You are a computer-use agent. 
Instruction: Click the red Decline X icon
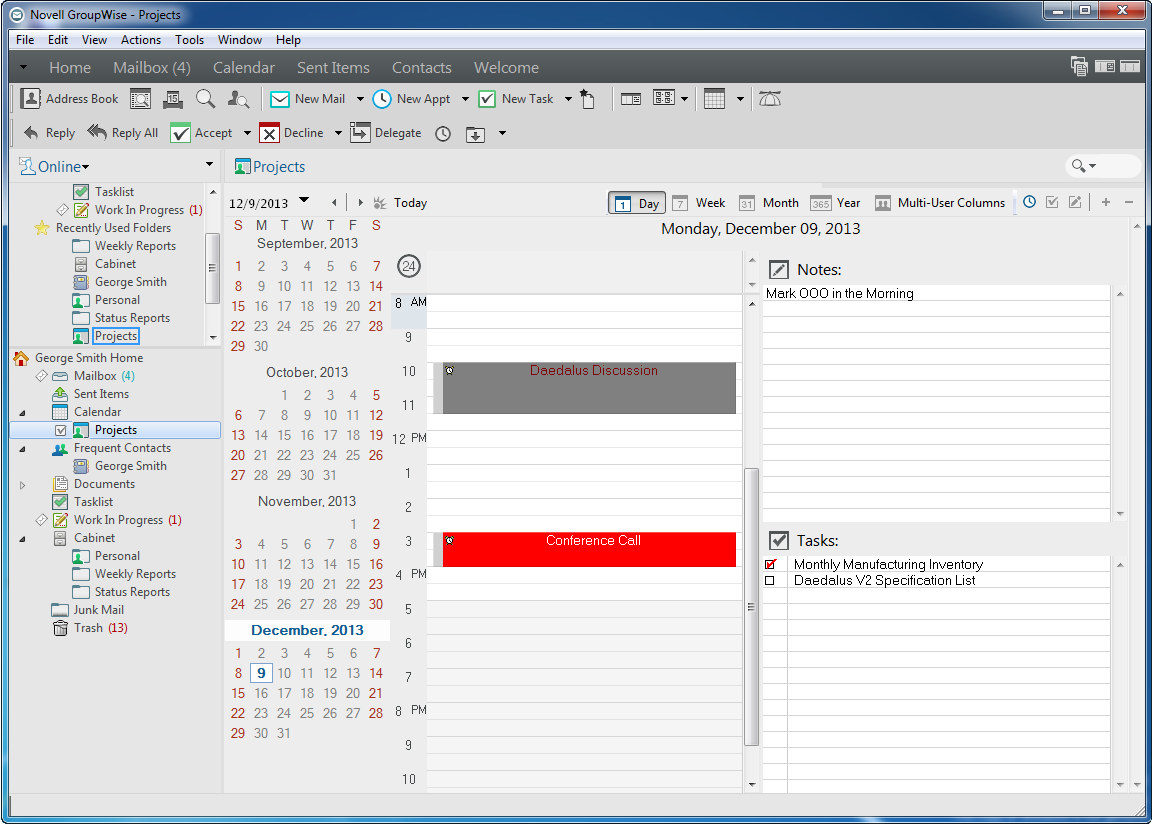pos(270,133)
